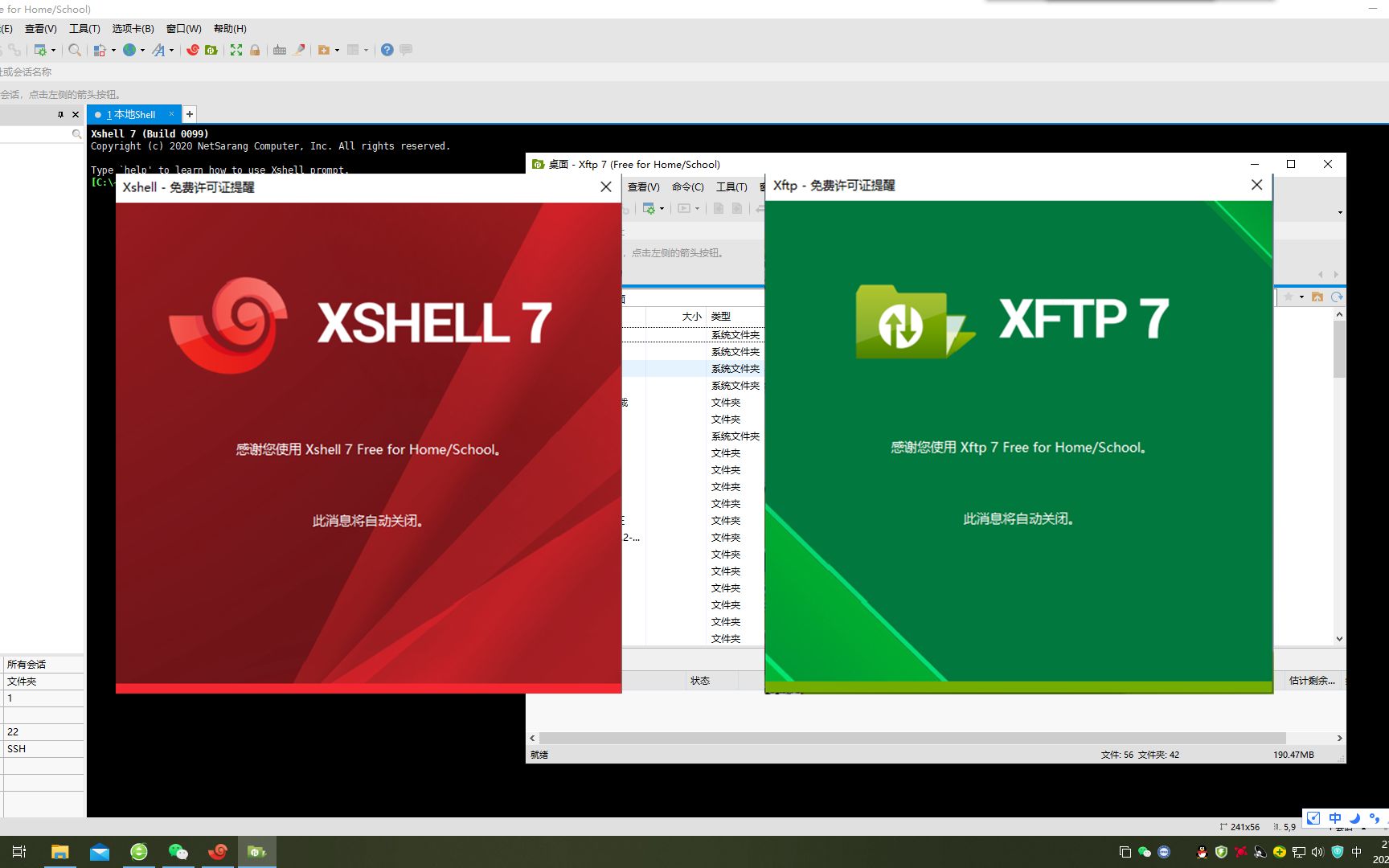Minimize the Xftp main window
This screenshot has height=868, width=1389.
(x=1255, y=164)
